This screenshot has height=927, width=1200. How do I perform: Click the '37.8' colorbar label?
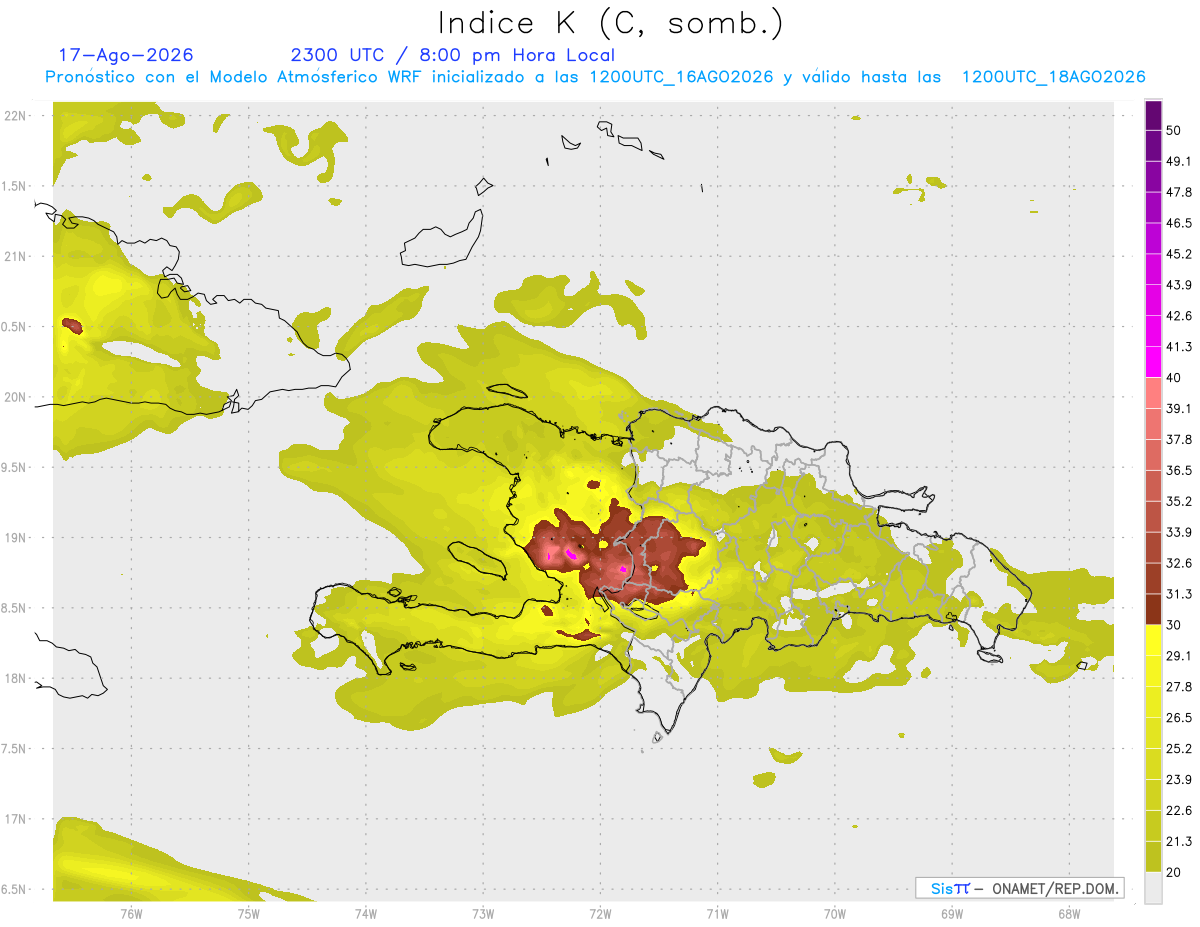click(1179, 439)
